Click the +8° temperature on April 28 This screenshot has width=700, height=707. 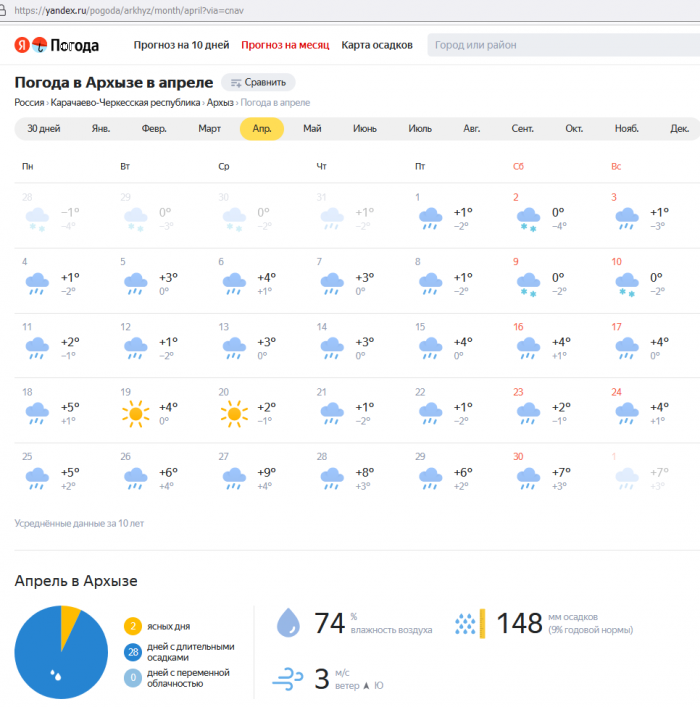click(x=365, y=473)
